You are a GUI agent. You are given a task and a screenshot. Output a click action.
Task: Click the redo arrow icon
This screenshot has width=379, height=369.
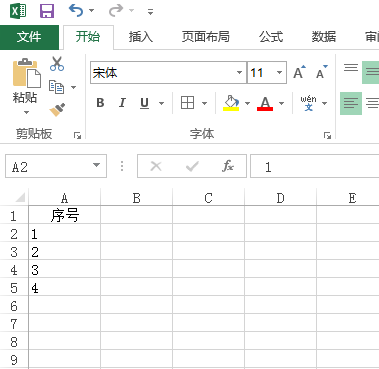[x=116, y=11]
